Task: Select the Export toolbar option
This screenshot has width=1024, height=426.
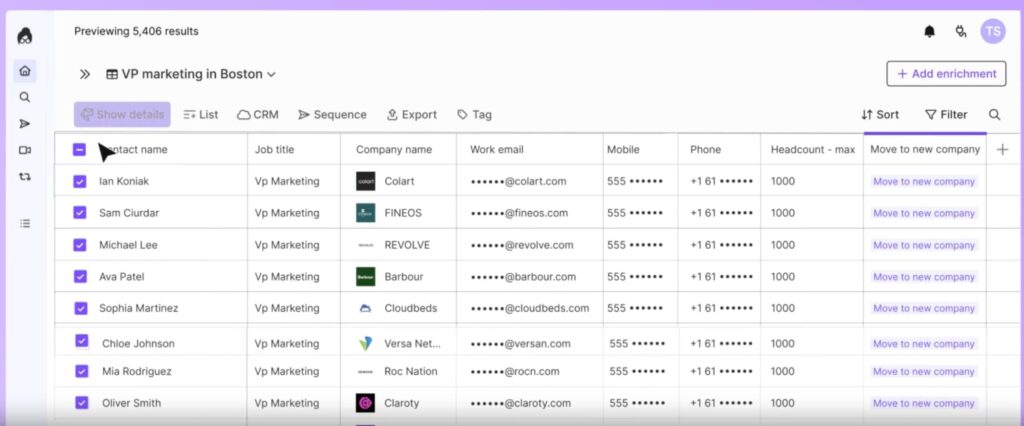Action: 412,115
